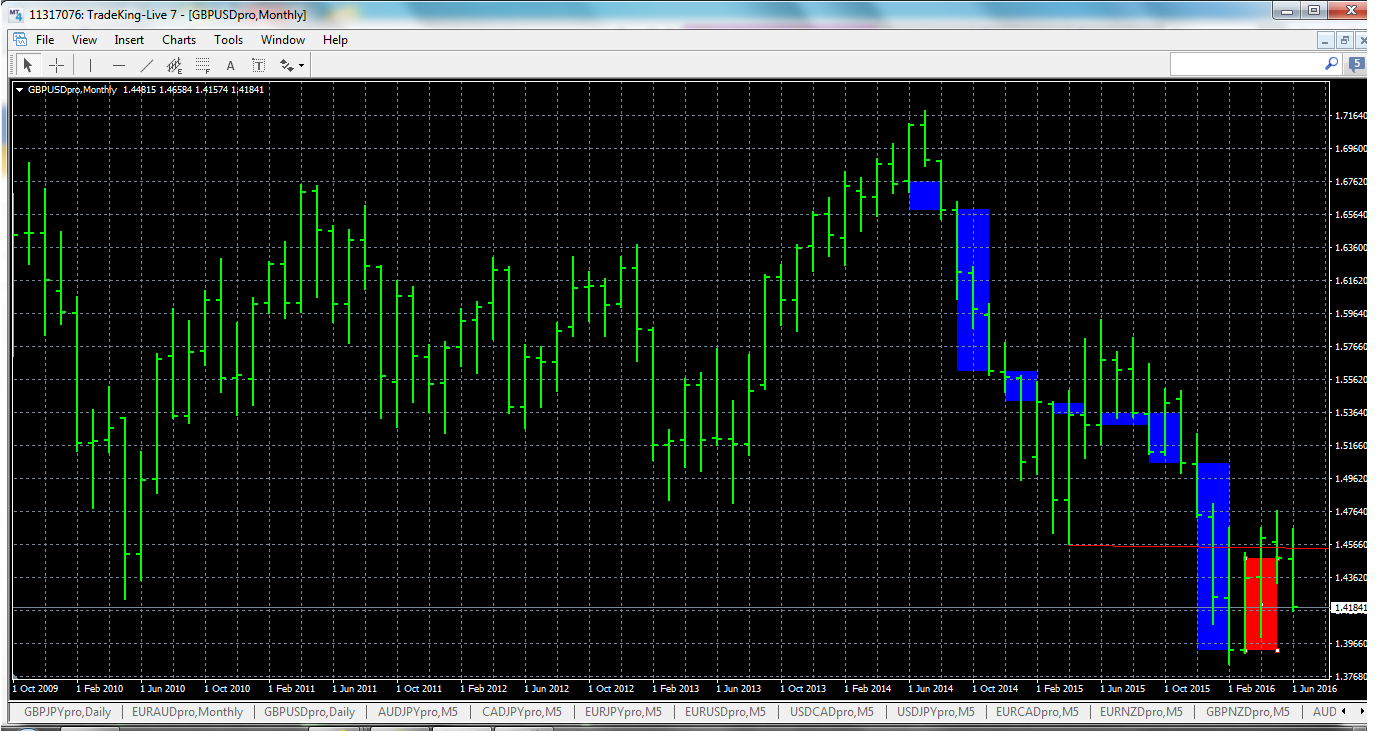Select the Trendline drawing tool
Screen dimensions: 1382x731
coord(146,64)
